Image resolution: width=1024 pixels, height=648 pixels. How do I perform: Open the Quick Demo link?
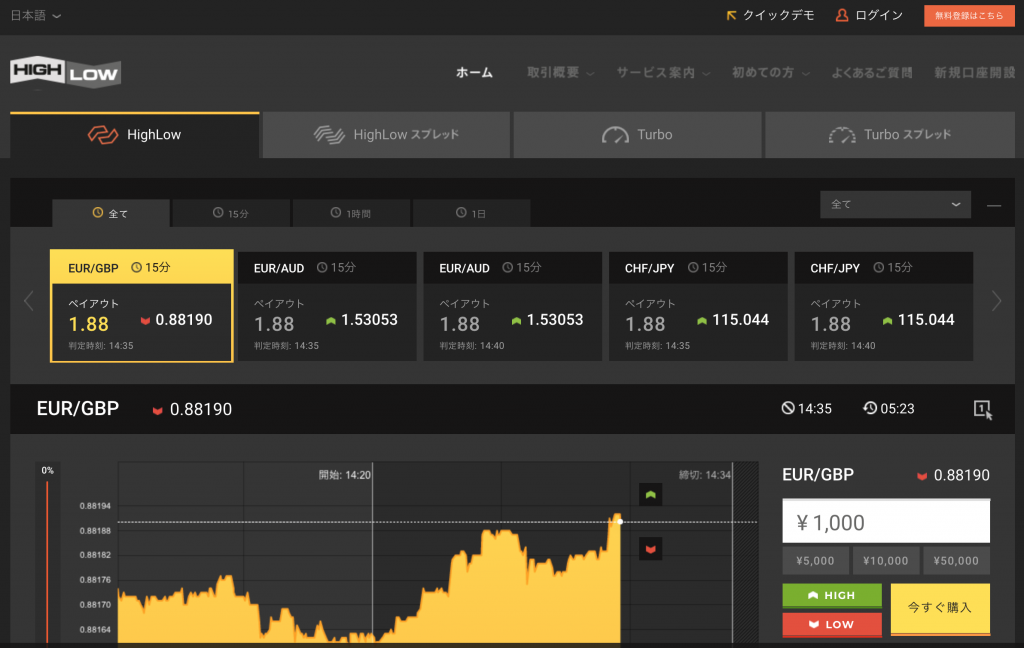(771, 15)
